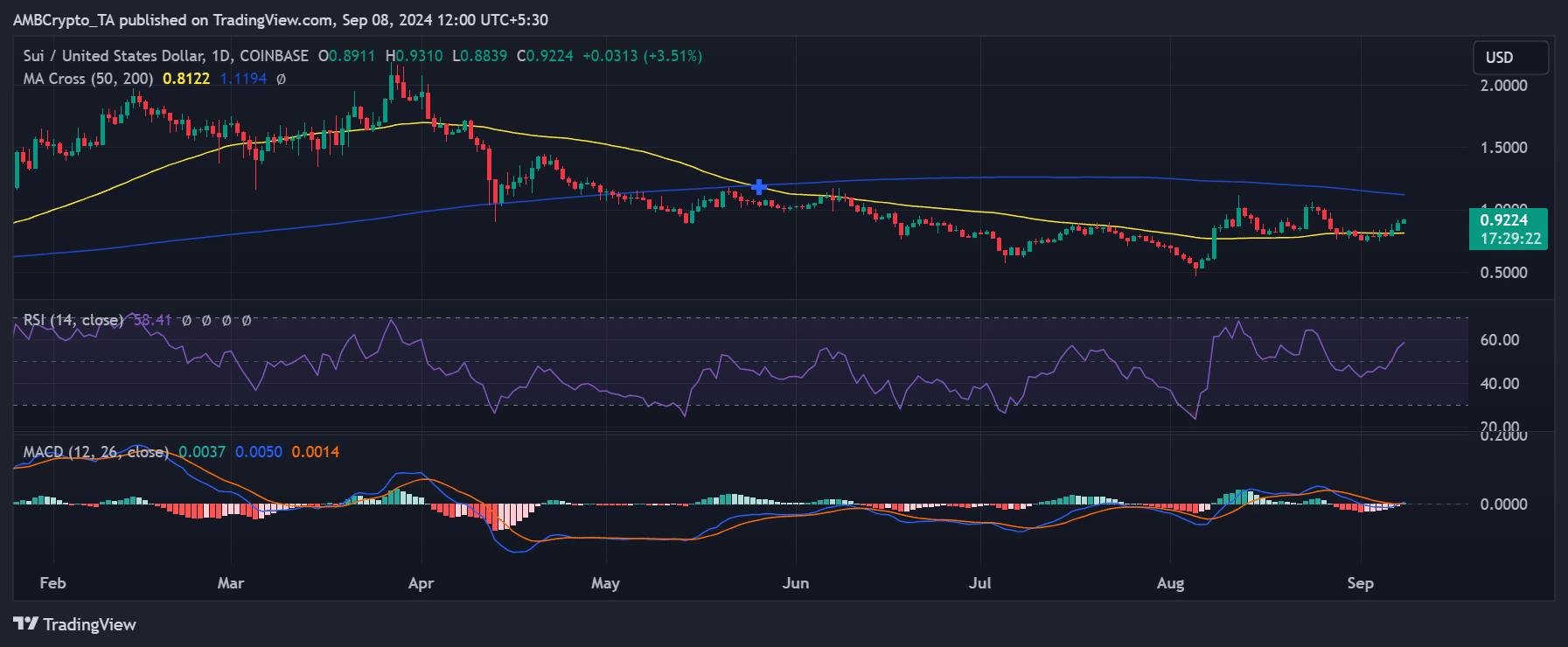Click the yellow 50 MA value 0.8122
Image resolution: width=1568 pixels, height=647 pixels.
click(x=186, y=79)
